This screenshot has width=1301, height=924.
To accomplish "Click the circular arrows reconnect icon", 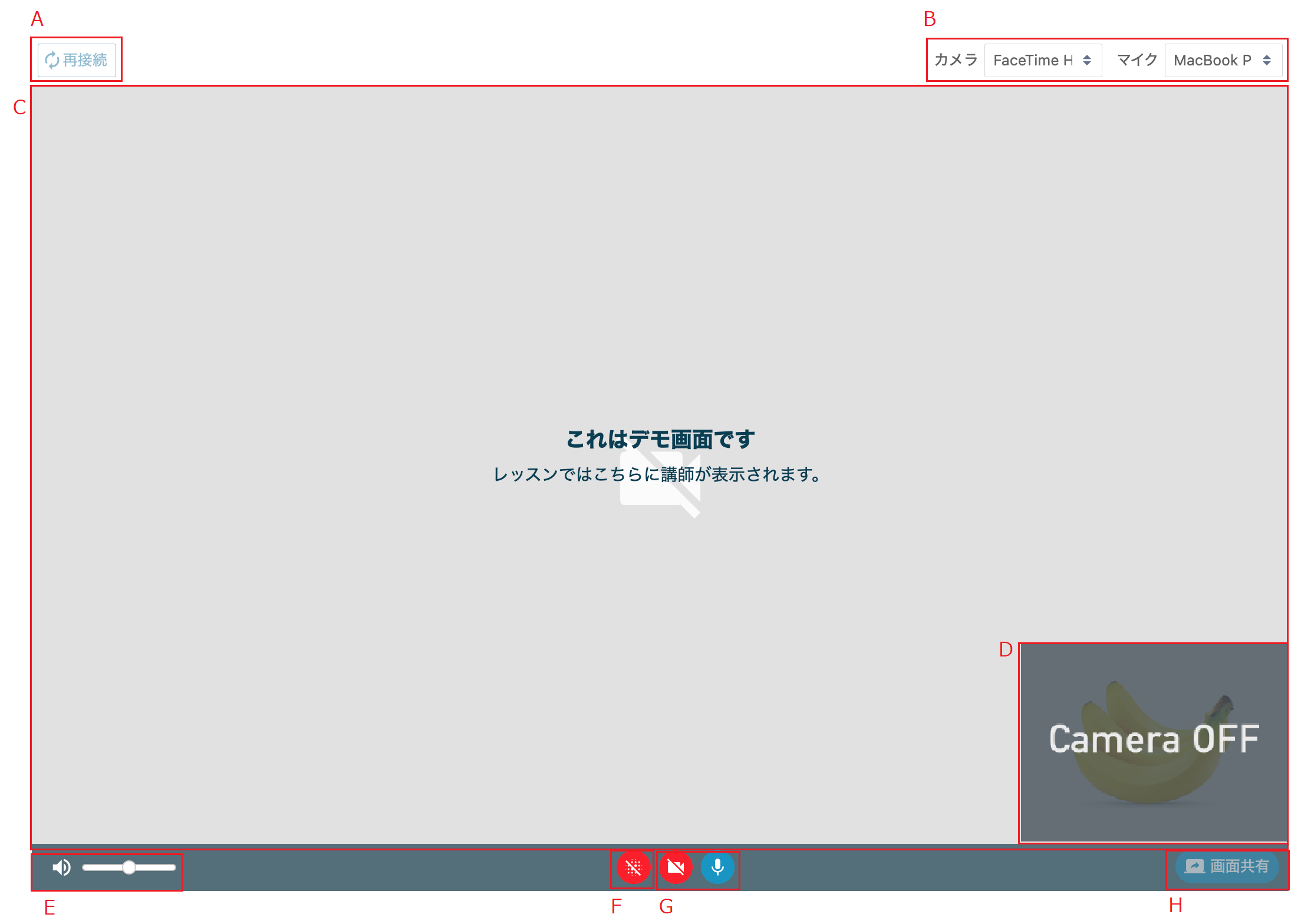I will [x=52, y=60].
